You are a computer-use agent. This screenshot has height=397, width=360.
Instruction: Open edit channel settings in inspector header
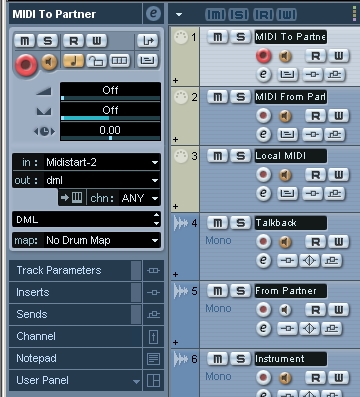pos(153,13)
